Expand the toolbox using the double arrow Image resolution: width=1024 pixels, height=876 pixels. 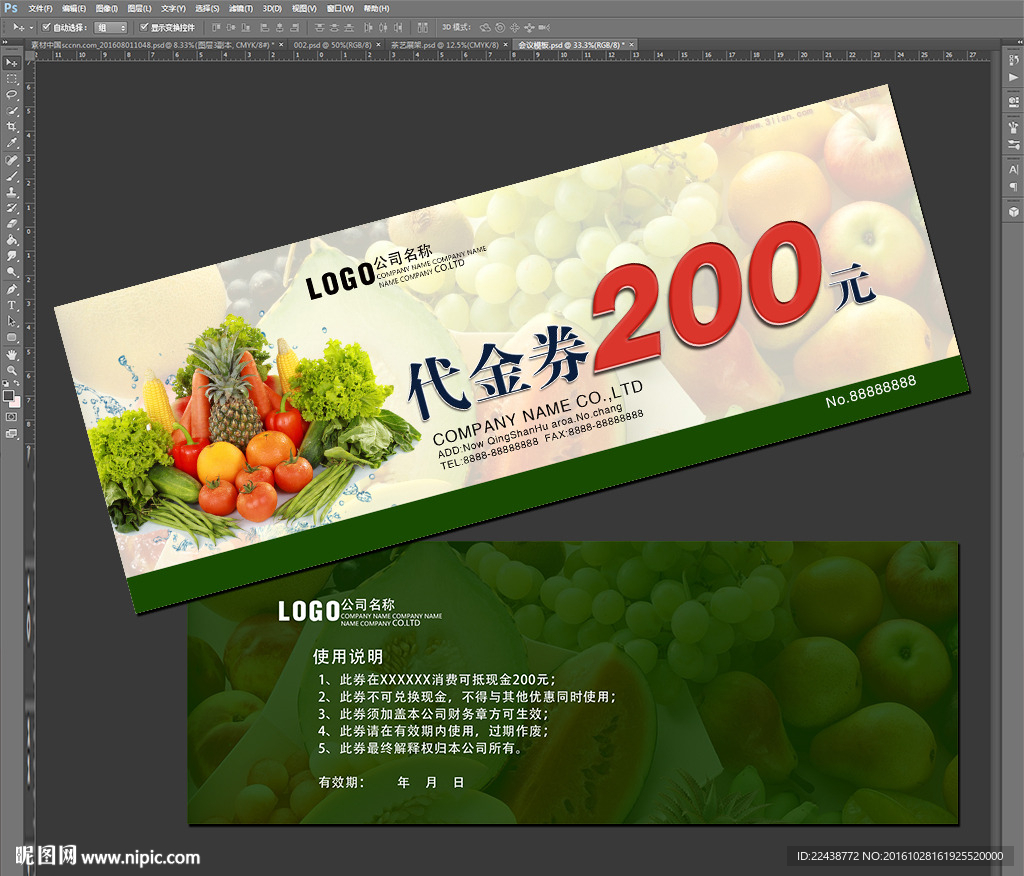[5, 42]
